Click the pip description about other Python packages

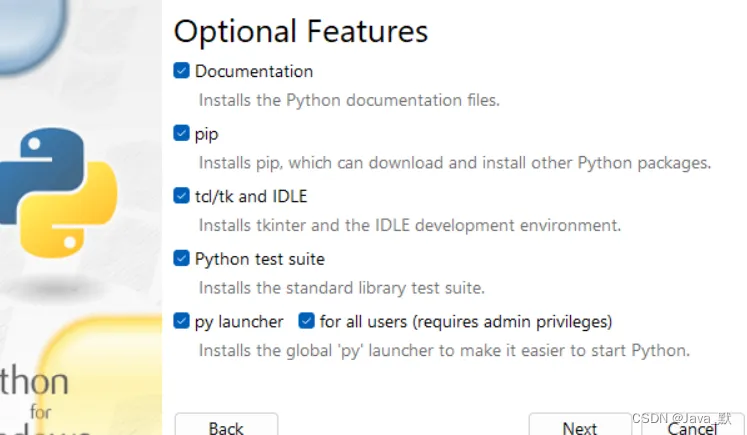click(454, 163)
